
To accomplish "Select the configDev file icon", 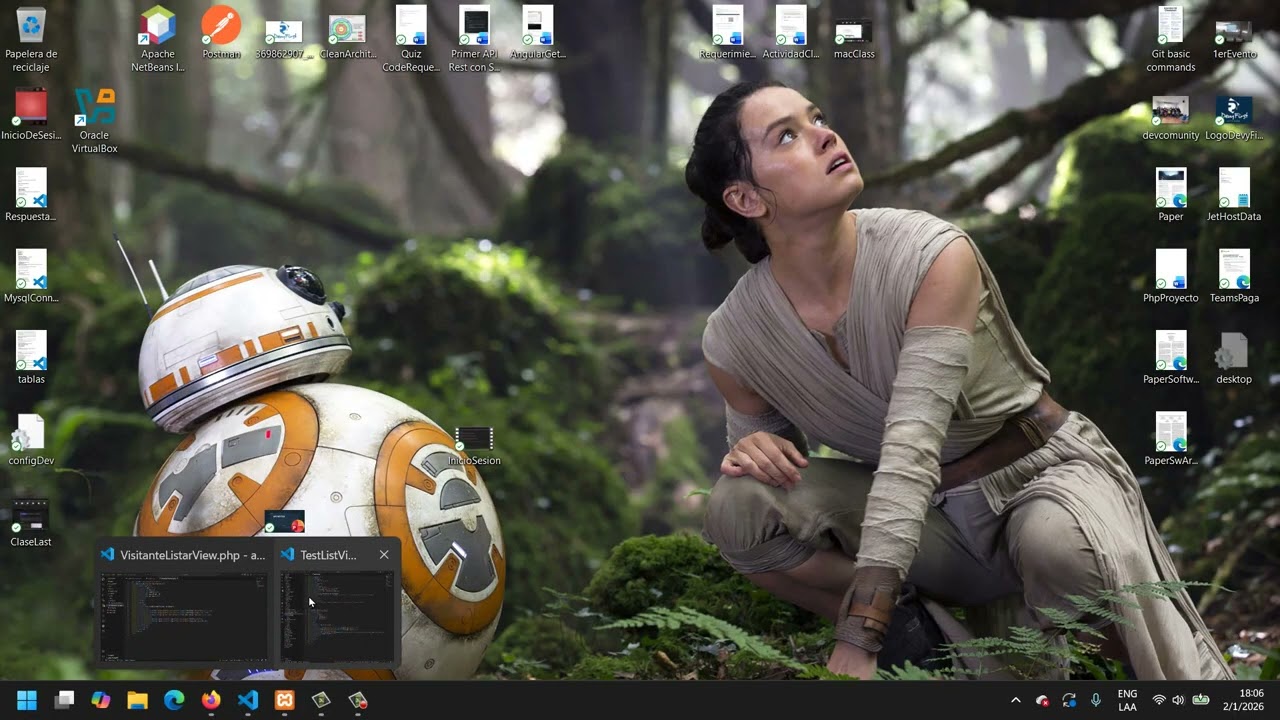I will [31, 440].
